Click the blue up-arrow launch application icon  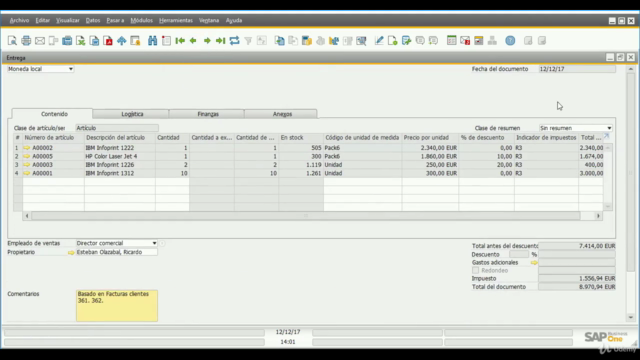[122, 40]
